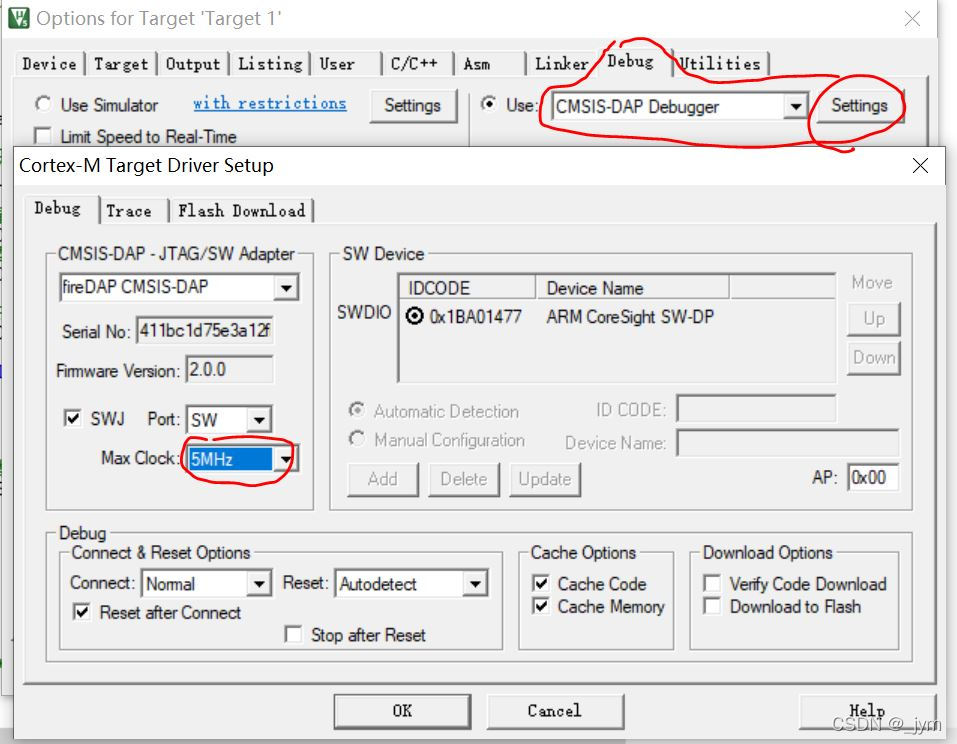This screenshot has width=957, height=744.
Task: Expand the CMSIS-DAP Debugger dropdown
Action: 795,107
